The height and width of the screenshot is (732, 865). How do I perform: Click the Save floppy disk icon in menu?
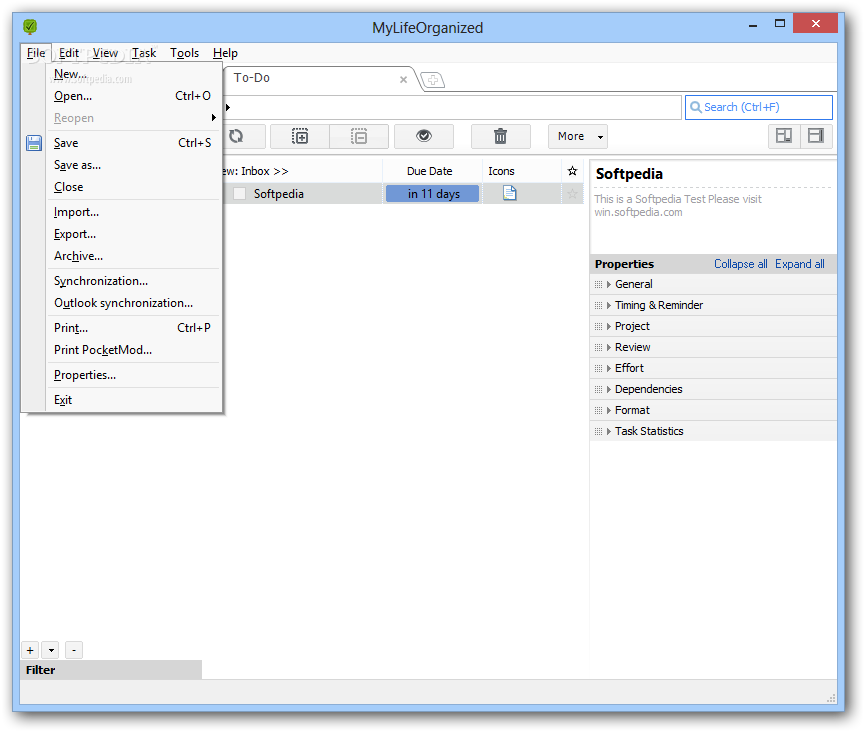34,143
